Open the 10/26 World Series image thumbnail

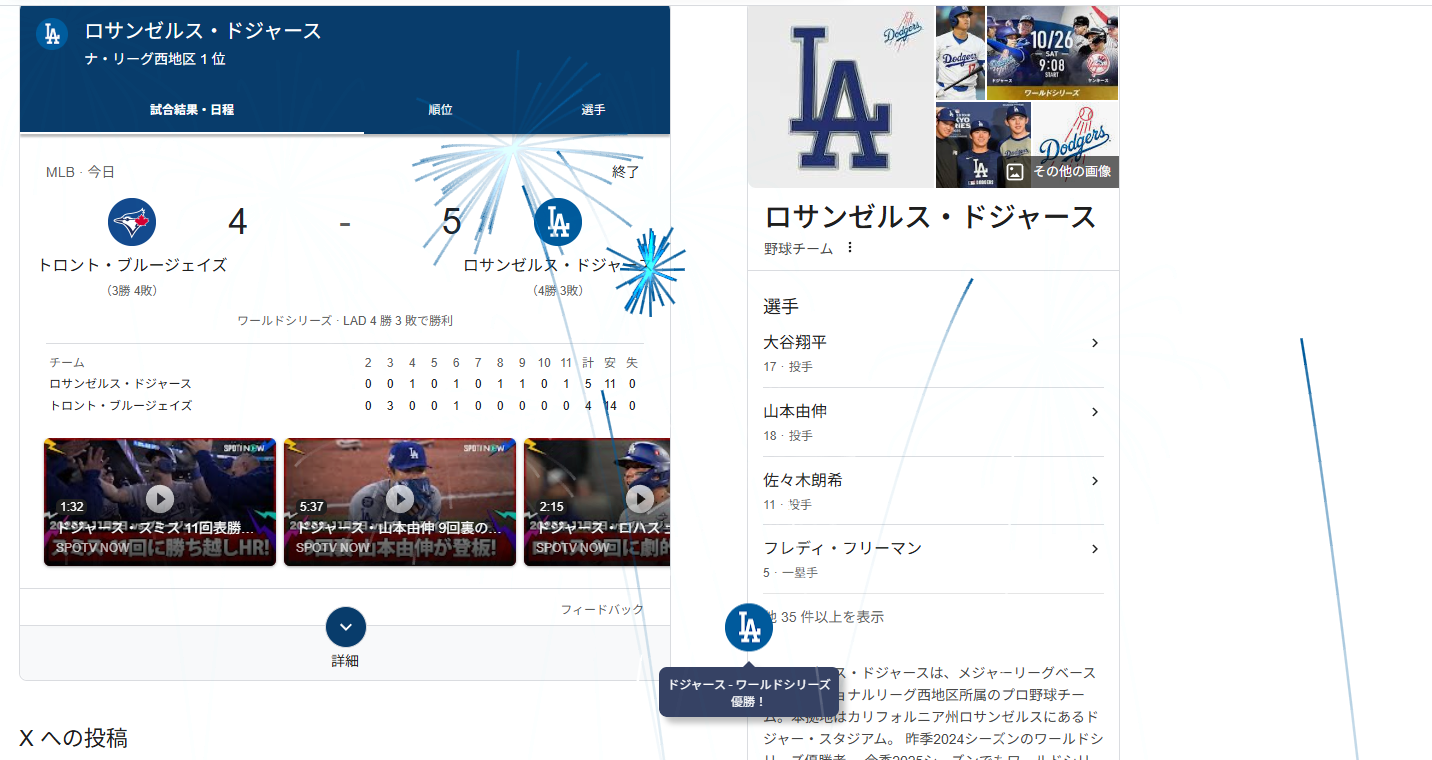tap(1052, 53)
